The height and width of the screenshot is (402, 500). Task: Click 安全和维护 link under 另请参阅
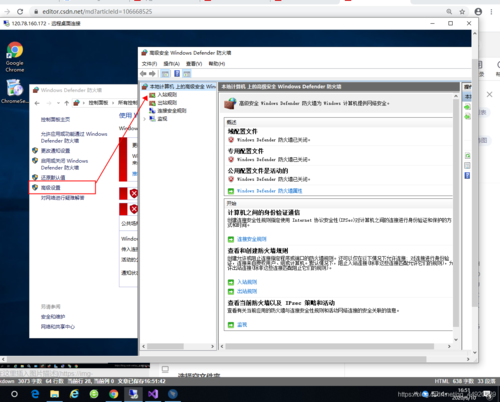click(53, 317)
